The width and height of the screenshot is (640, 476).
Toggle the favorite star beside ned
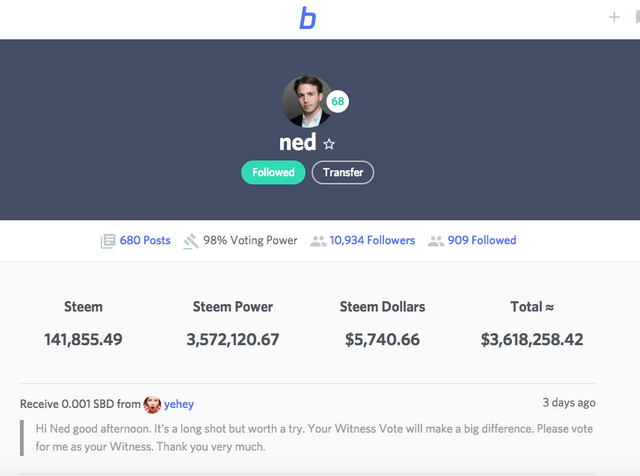pyautogui.click(x=330, y=144)
